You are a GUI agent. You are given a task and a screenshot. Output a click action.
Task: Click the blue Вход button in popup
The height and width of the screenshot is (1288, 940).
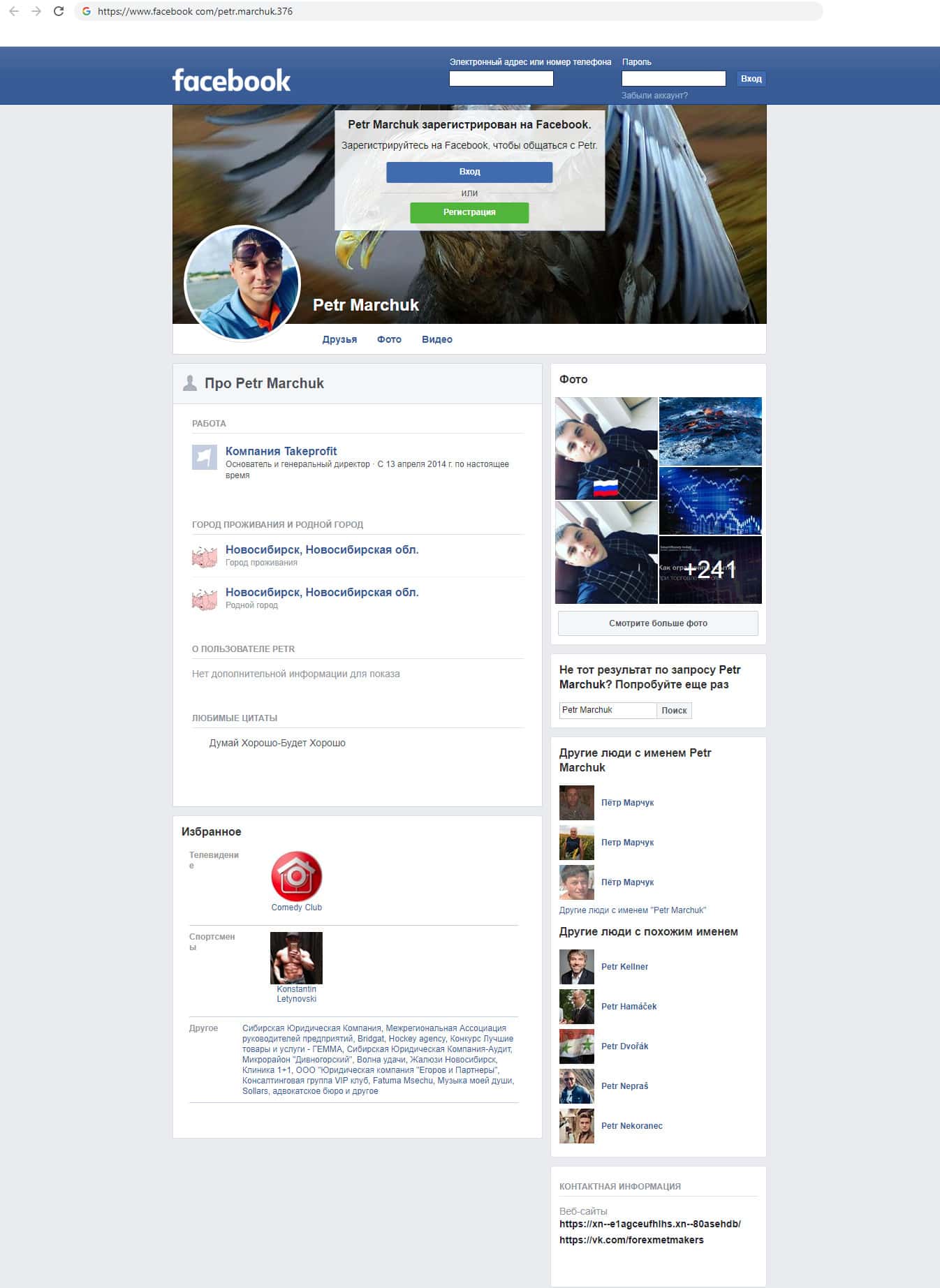pyautogui.click(x=469, y=172)
